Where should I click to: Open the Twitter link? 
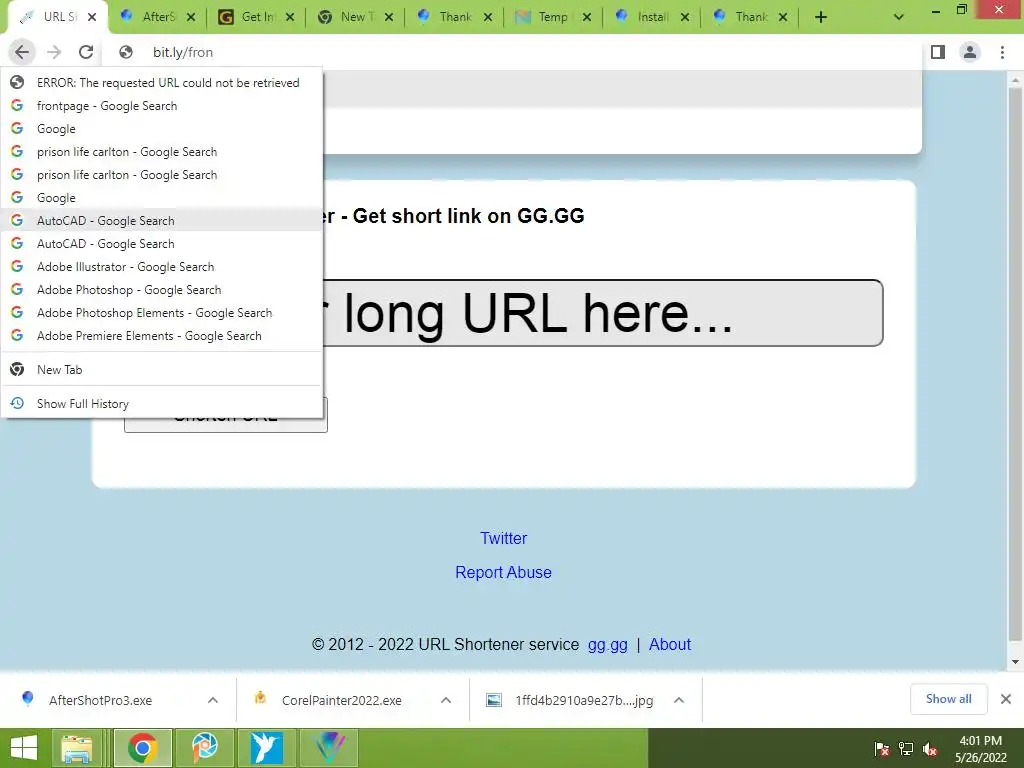(504, 538)
